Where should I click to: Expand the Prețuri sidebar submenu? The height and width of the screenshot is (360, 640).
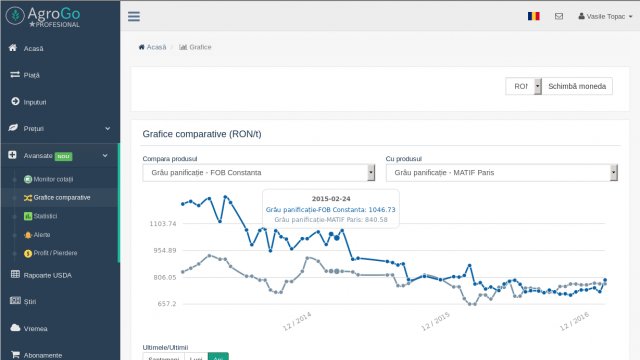tap(60, 129)
